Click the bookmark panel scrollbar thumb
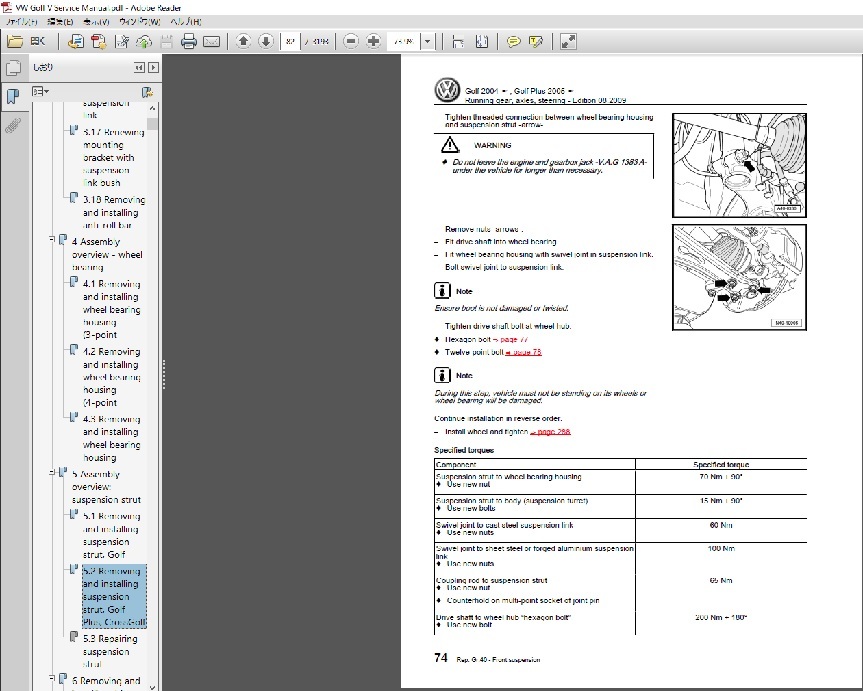The height and width of the screenshot is (691, 863). point(152,124)
